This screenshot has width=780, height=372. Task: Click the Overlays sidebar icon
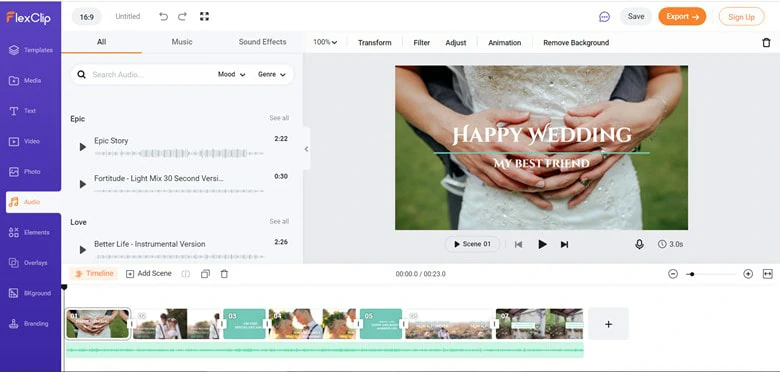13,263
